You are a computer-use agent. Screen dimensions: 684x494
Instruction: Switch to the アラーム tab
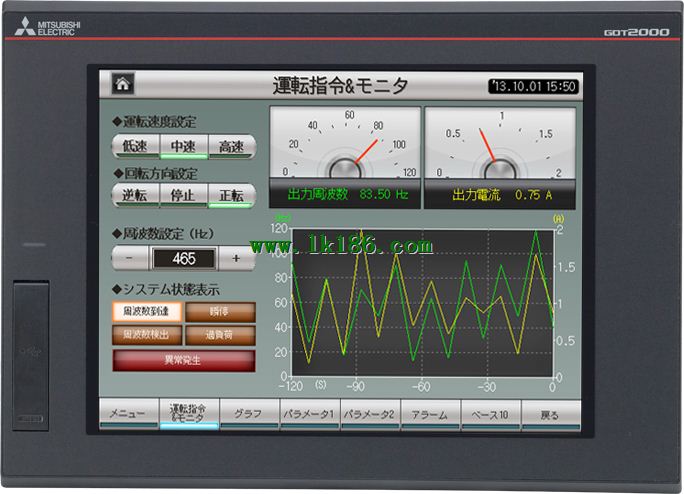click(430, 414)
